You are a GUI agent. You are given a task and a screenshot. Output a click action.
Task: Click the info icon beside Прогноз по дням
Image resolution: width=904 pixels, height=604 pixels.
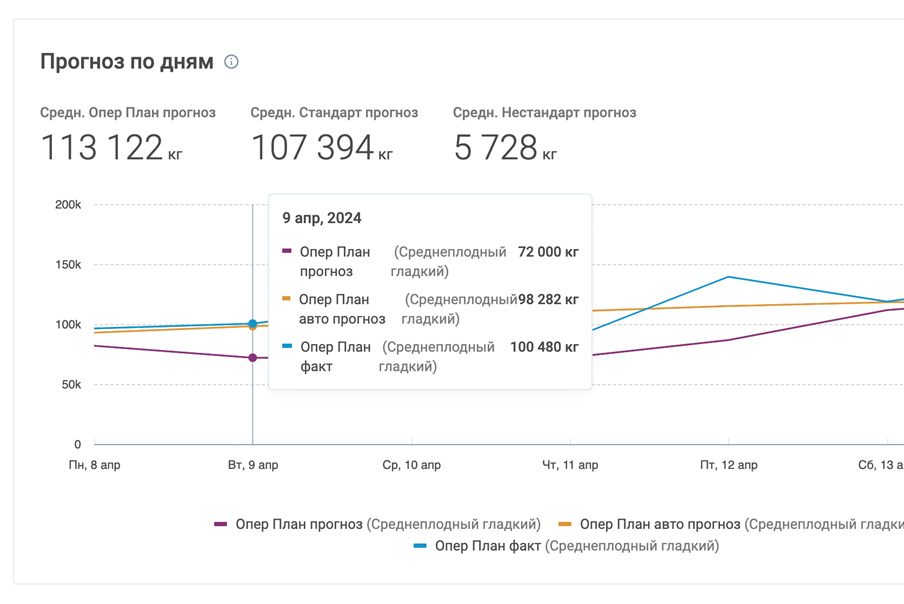click(231, 62)
